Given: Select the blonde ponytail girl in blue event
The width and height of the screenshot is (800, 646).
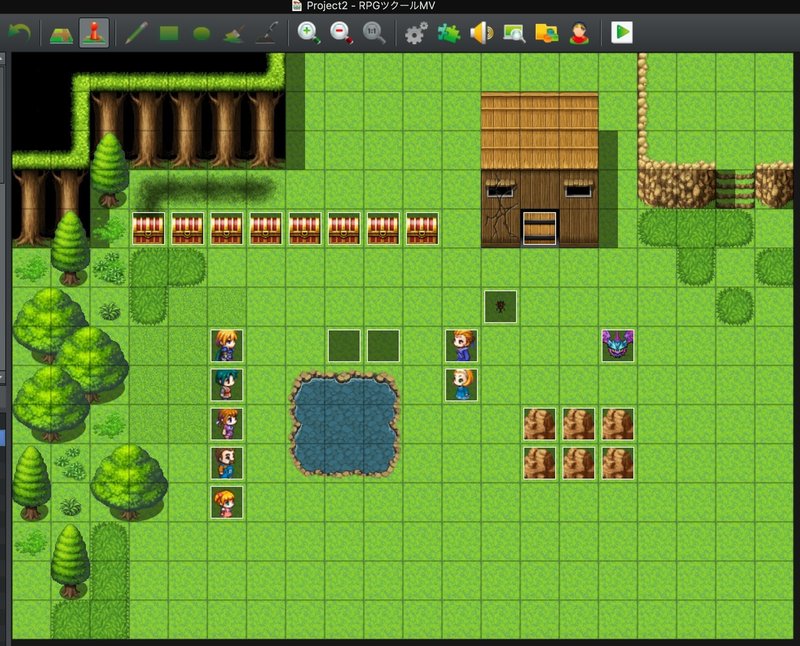Looking at the screenshot, I should 461,384.
